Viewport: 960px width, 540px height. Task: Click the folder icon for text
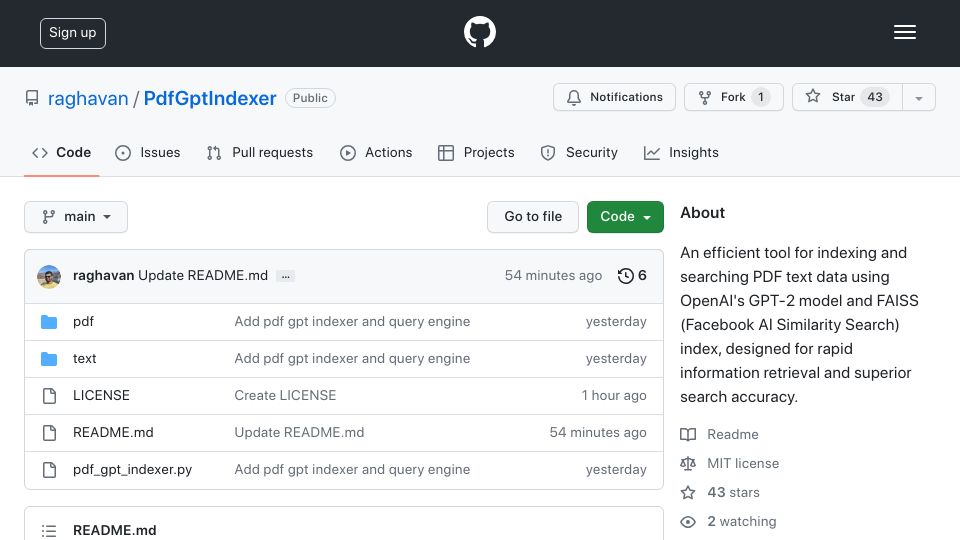click(x=49, y=359)
